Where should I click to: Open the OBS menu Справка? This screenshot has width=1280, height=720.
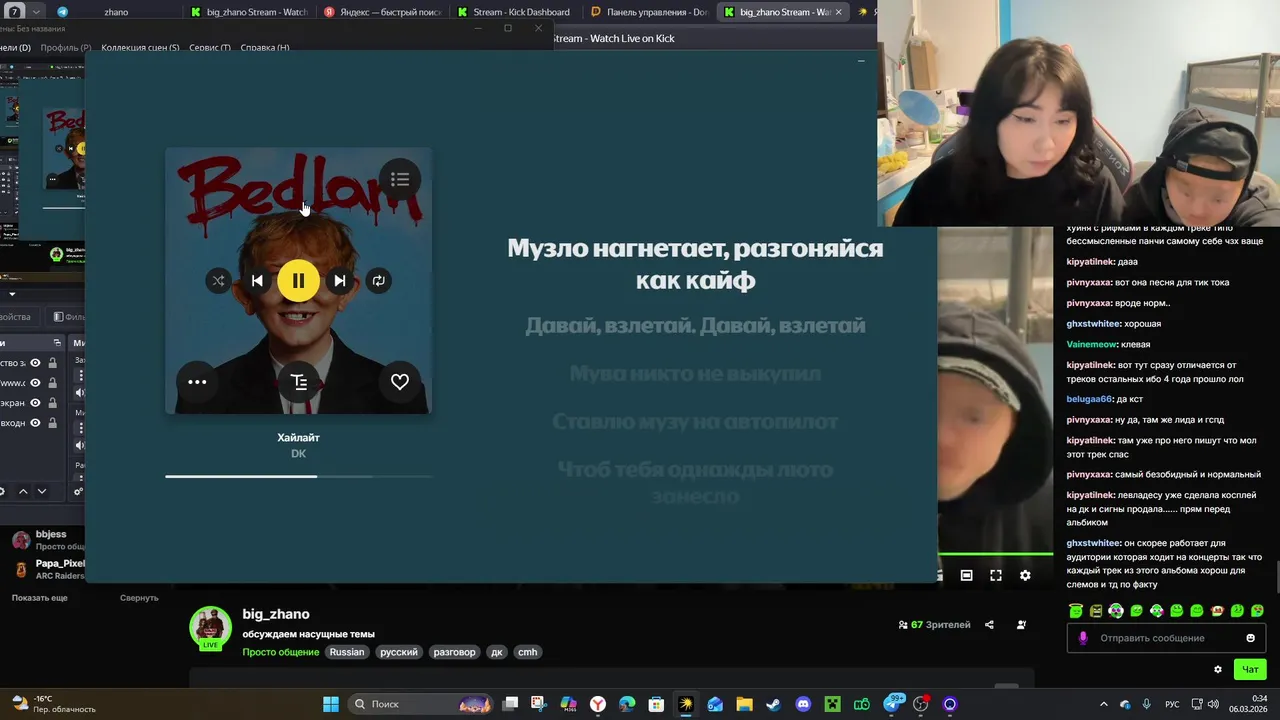265,47
